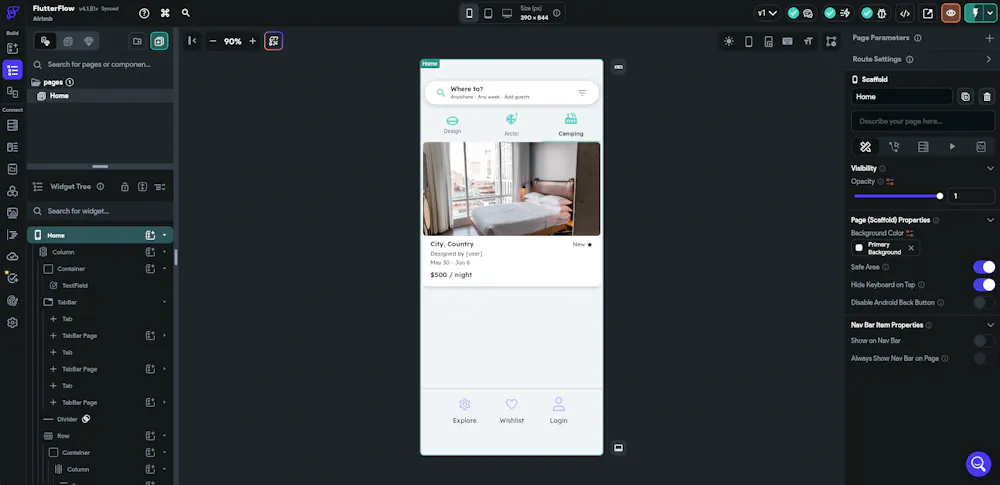The height and width of the screenshot is (485, 1000).
Task: Switch to Actions tab in properties panel
Action: point(894,147)
